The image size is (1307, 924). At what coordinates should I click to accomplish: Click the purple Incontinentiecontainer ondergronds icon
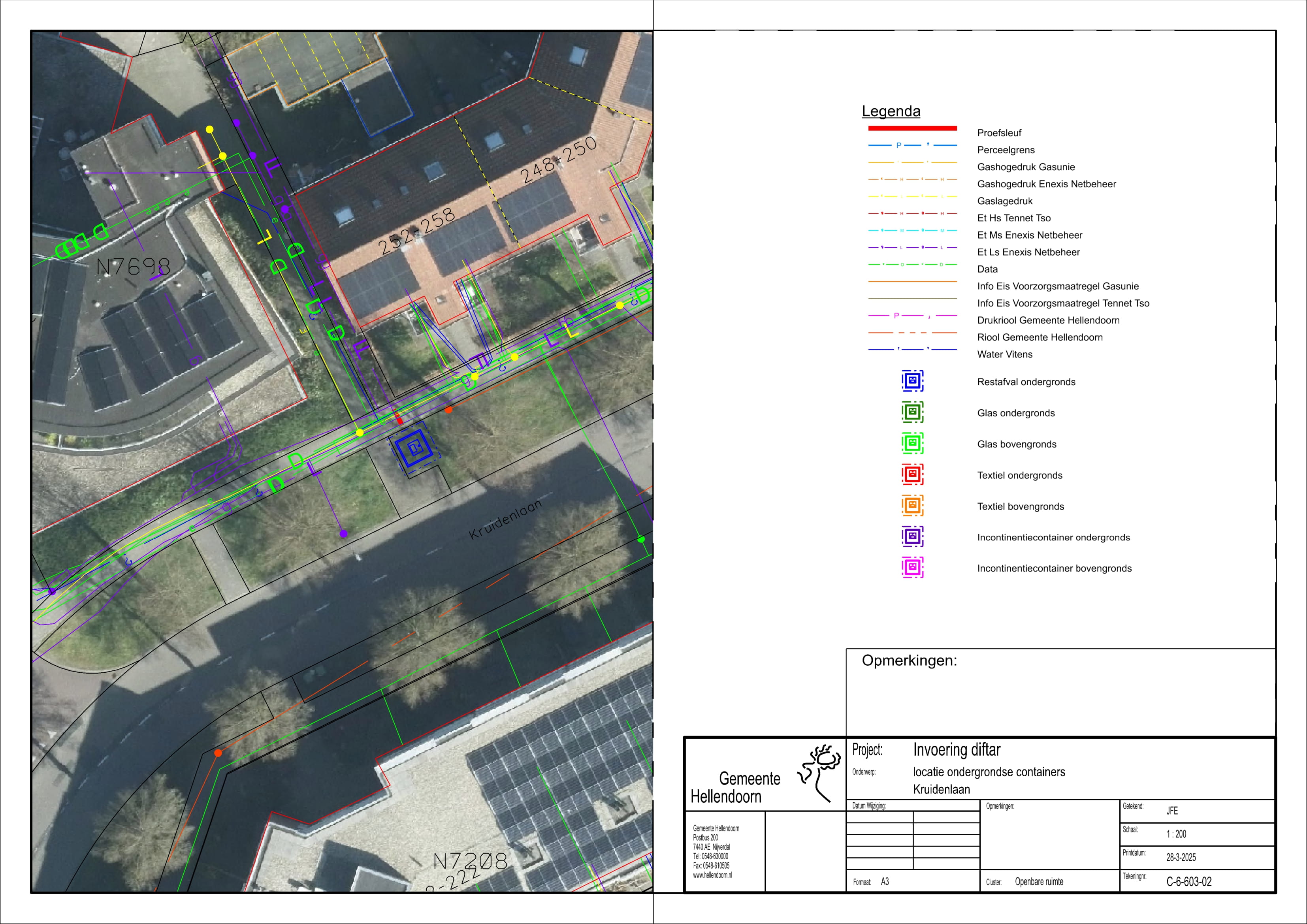pyautogui.click(x=912, y=536)
